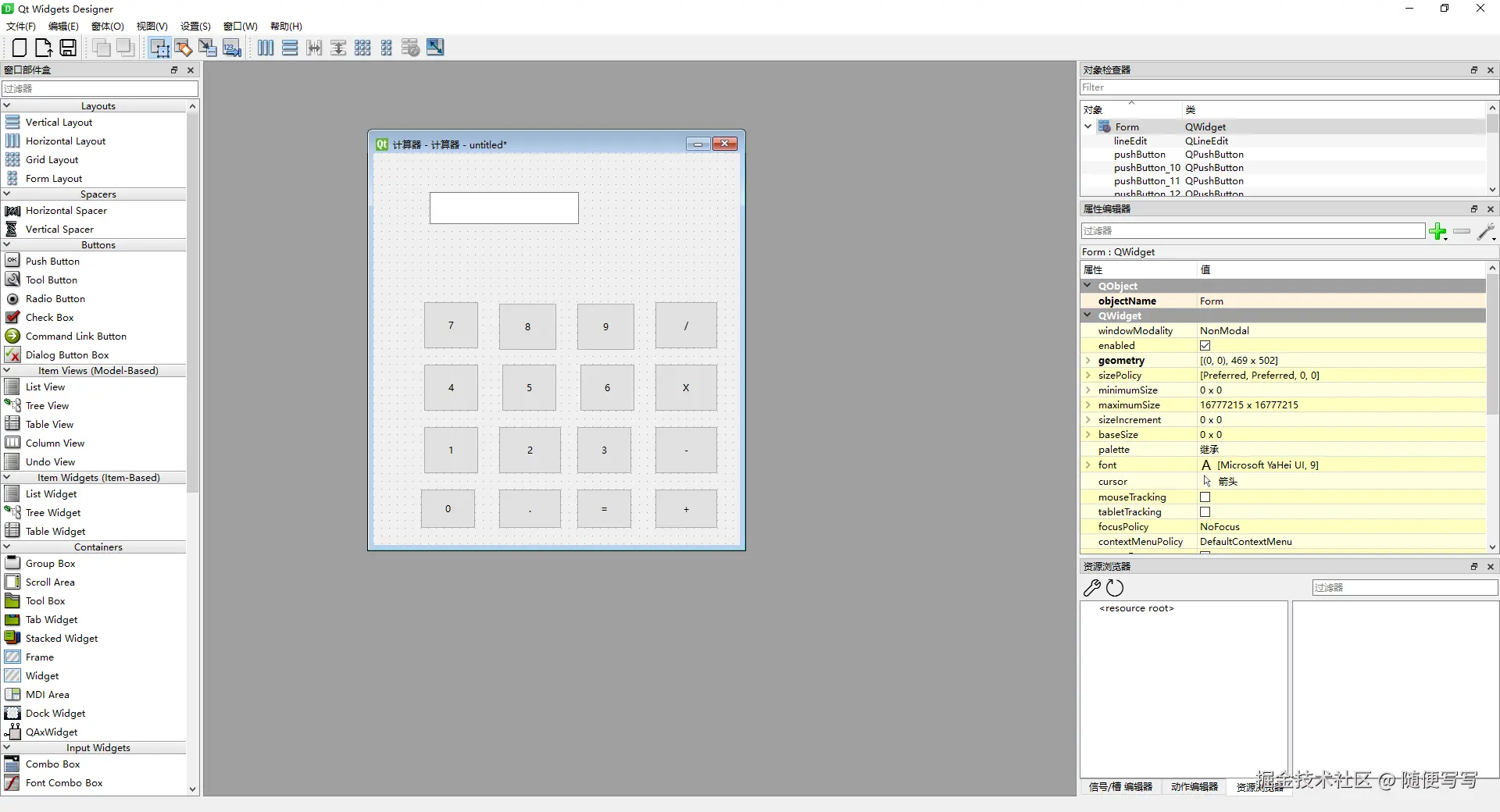
Task: Select Radio Button in widget box
Action: coord(55,298)
